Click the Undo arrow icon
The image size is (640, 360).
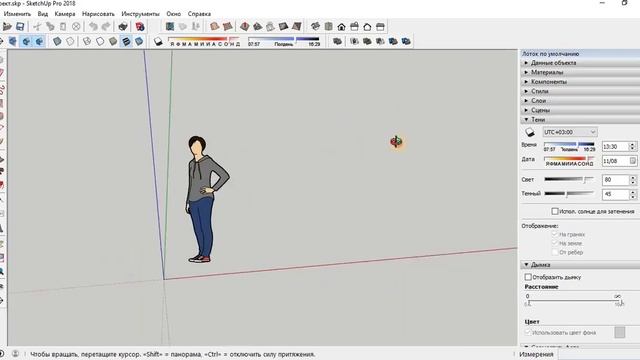[93, 27]
